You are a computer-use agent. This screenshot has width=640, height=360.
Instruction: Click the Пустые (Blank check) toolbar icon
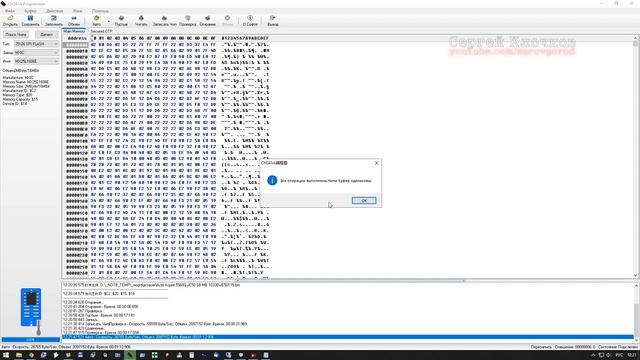121,20
